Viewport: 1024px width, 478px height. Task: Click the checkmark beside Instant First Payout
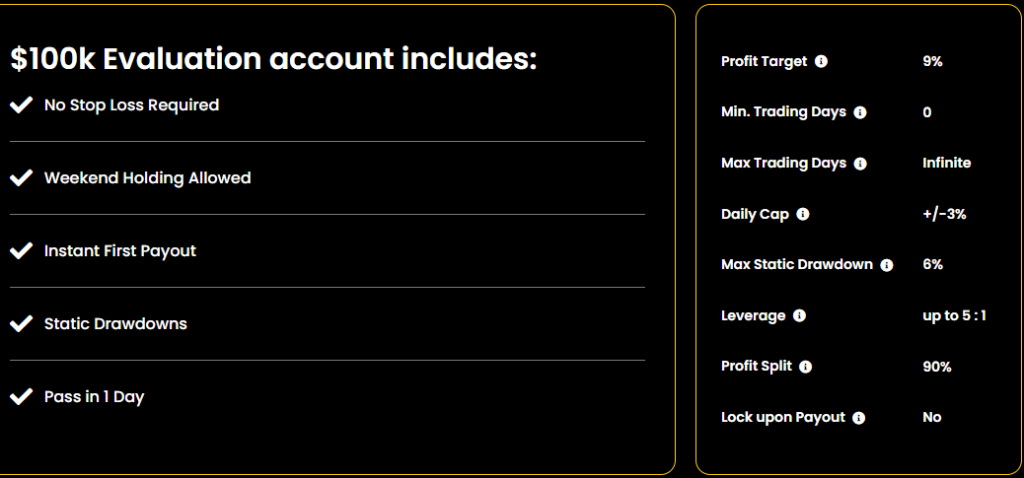pyautogui.click(x=22, y=251)
